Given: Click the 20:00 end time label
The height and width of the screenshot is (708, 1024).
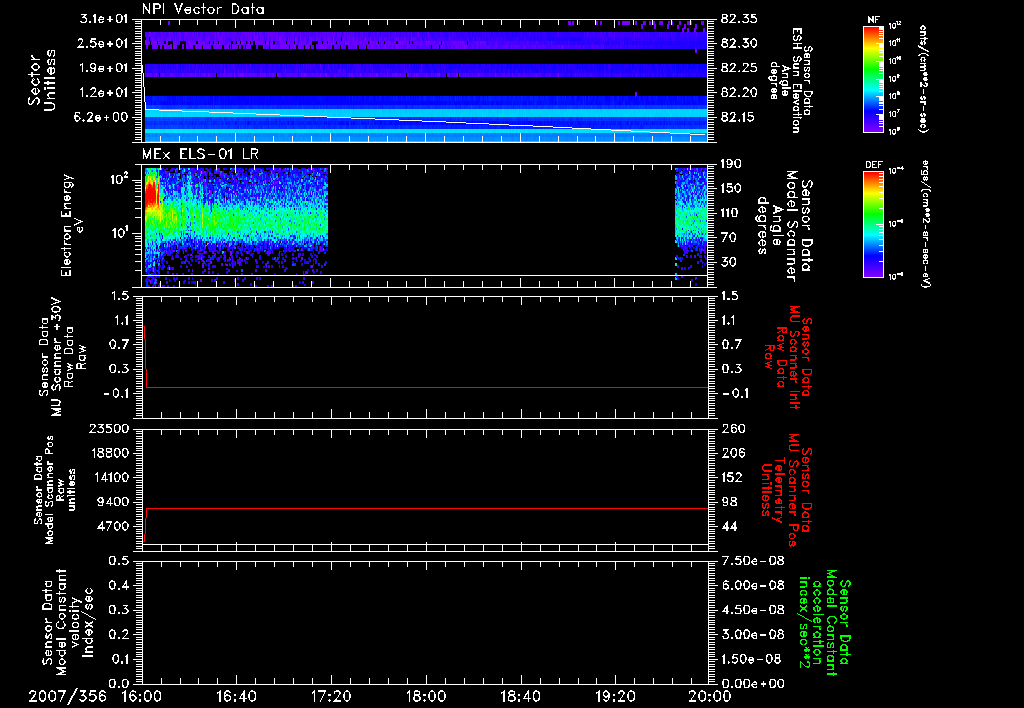Looking at the screenshot, I should (x=708, y=696).
